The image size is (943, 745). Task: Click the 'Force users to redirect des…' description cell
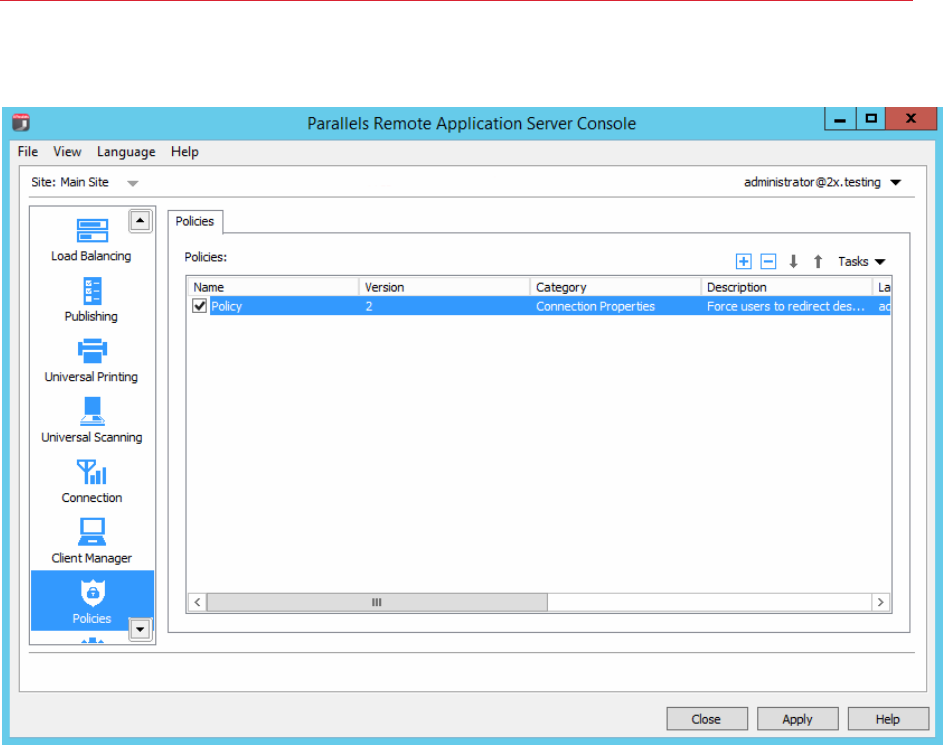(x=785, y=306)
